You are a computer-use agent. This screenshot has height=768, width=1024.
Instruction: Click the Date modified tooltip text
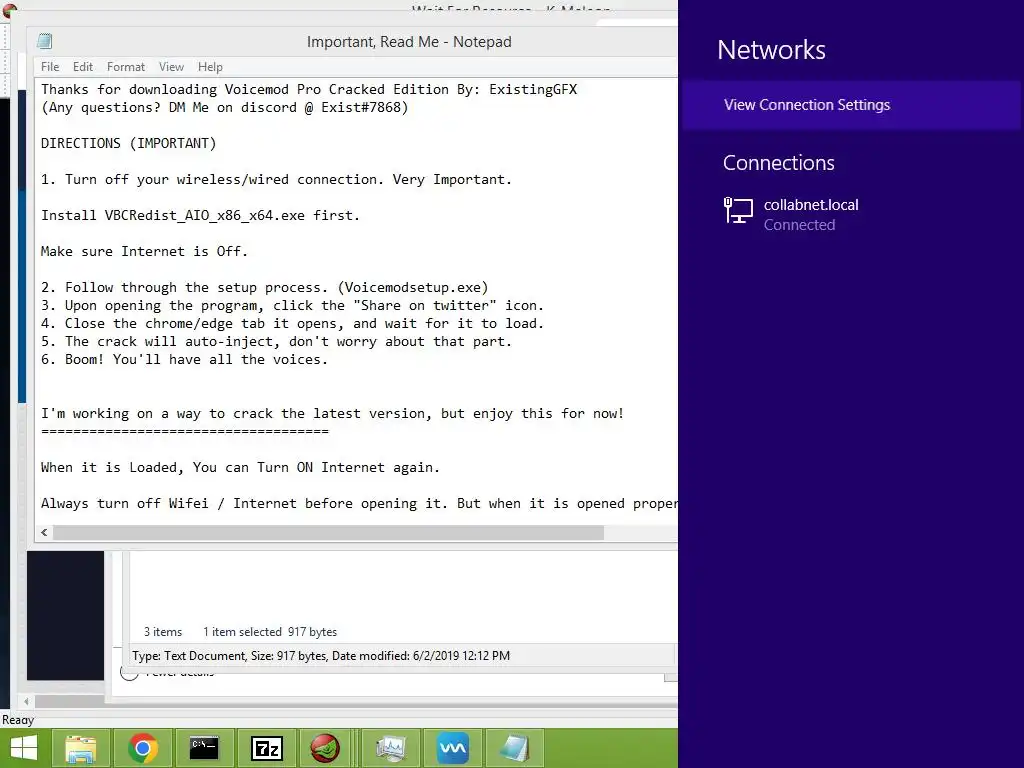321,656
